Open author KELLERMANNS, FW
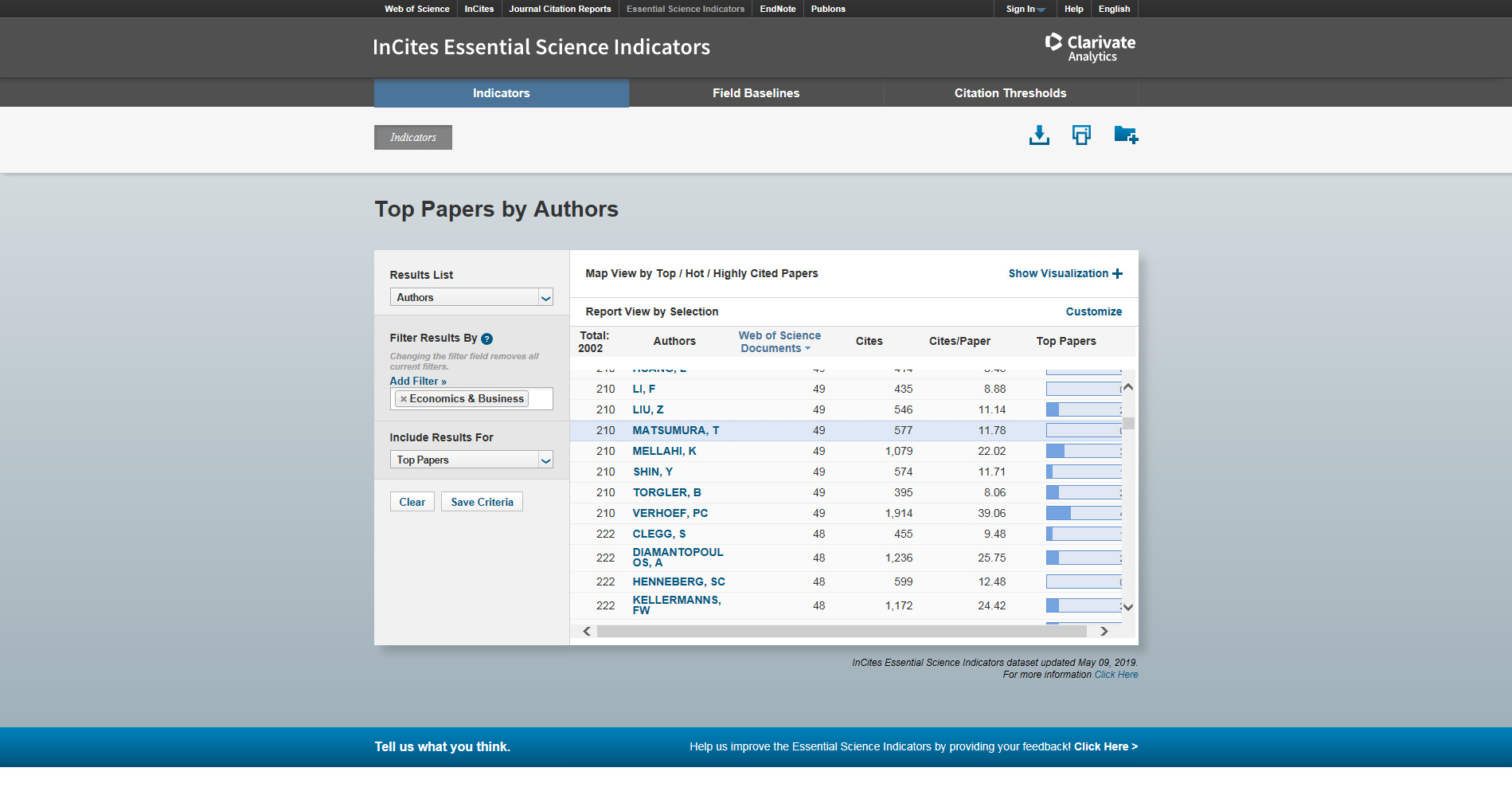 [x=677, y=605]
